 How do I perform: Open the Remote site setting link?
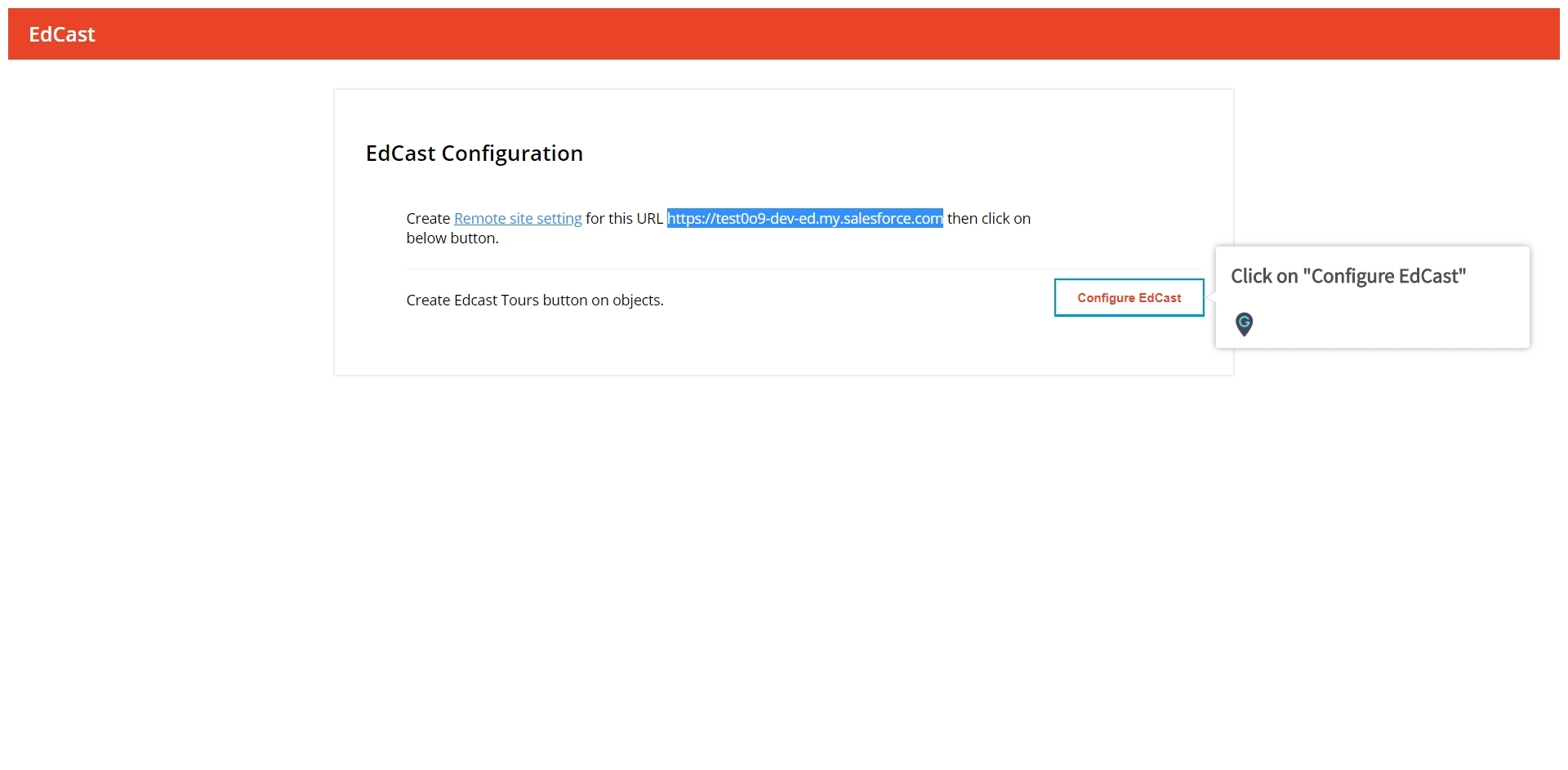[x=518, y=219]
